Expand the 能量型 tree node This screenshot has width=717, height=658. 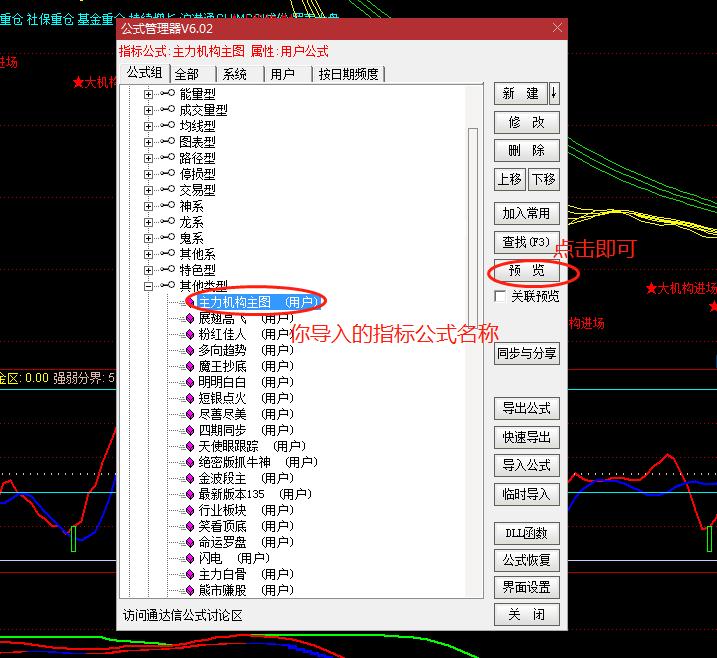tap(148, 94)
